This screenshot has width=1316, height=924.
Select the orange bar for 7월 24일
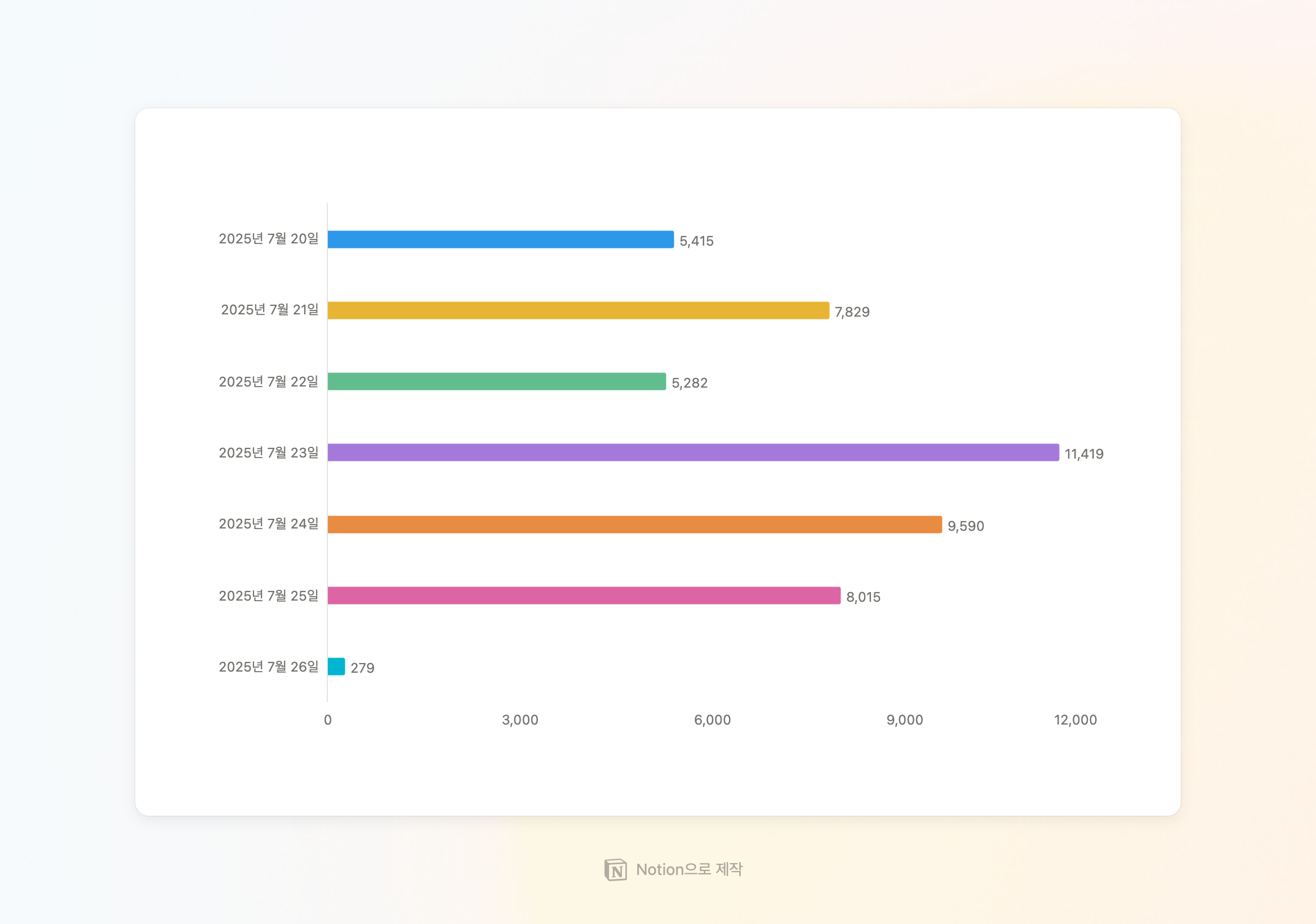pyautogui.click(x=634, y=525)
